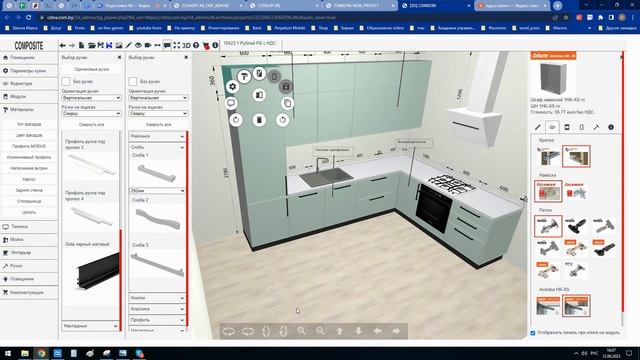The image size is (640, 360).
Task: Expand the Рейлинги handle category
Action: (157, 136)
